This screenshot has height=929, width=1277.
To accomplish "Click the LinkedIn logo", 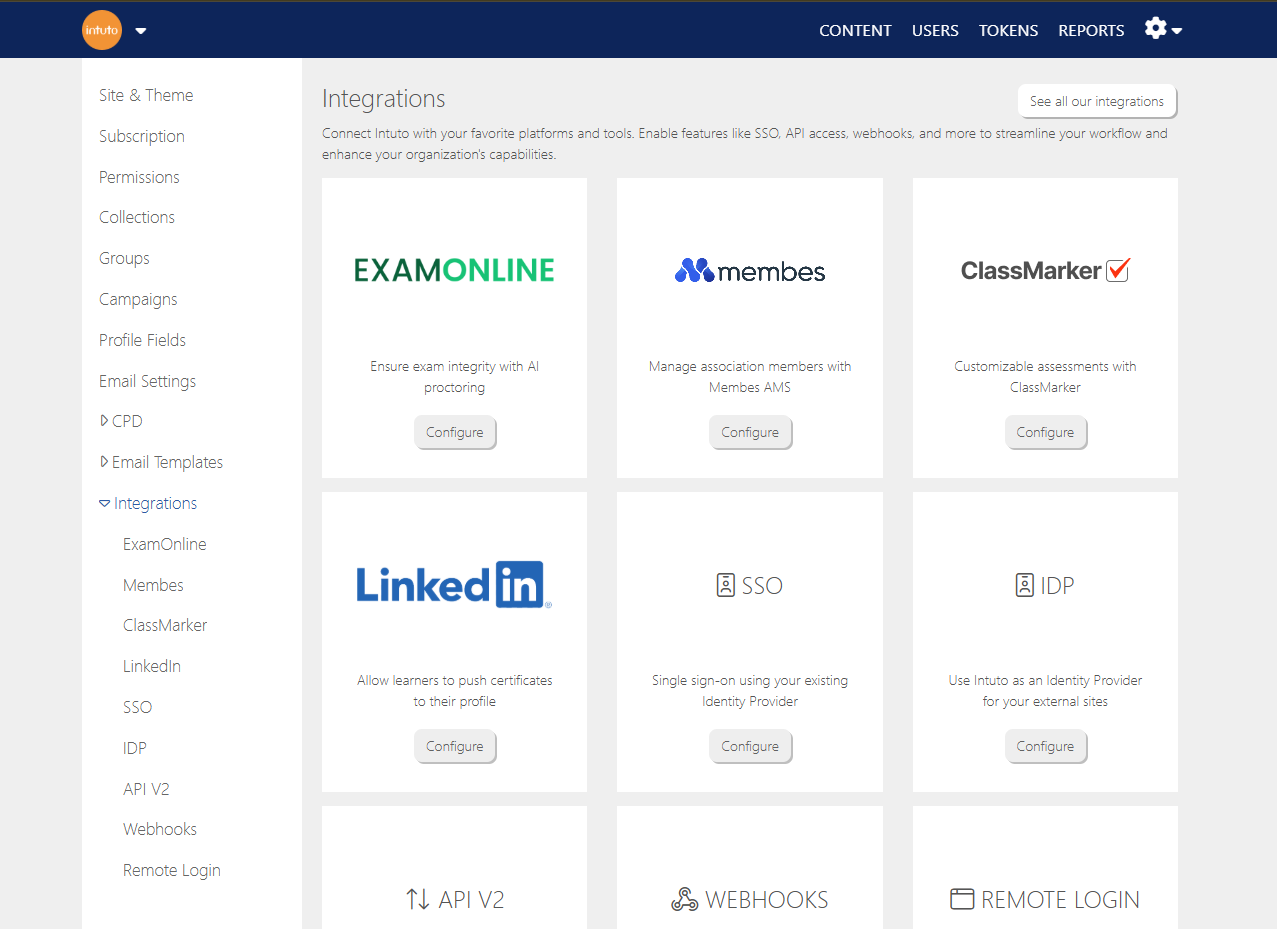I will coord(454,584).
